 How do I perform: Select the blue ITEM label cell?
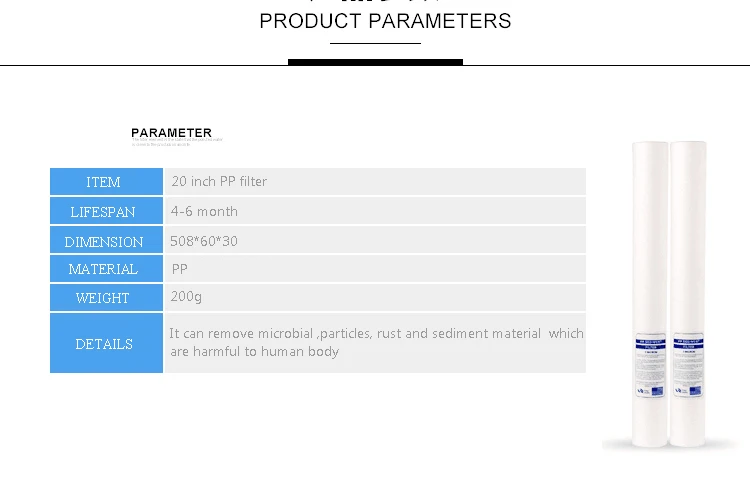pos(104,182)
